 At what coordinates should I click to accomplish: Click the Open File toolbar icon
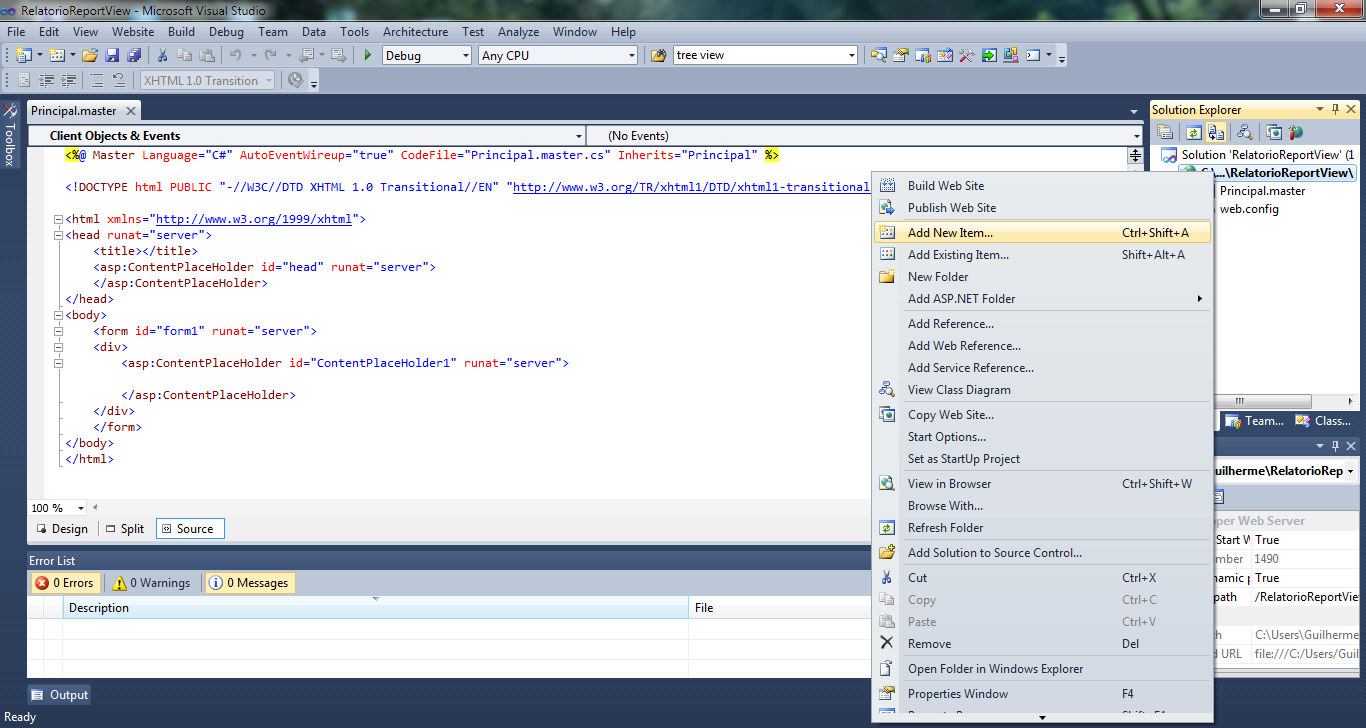[90, 55]
